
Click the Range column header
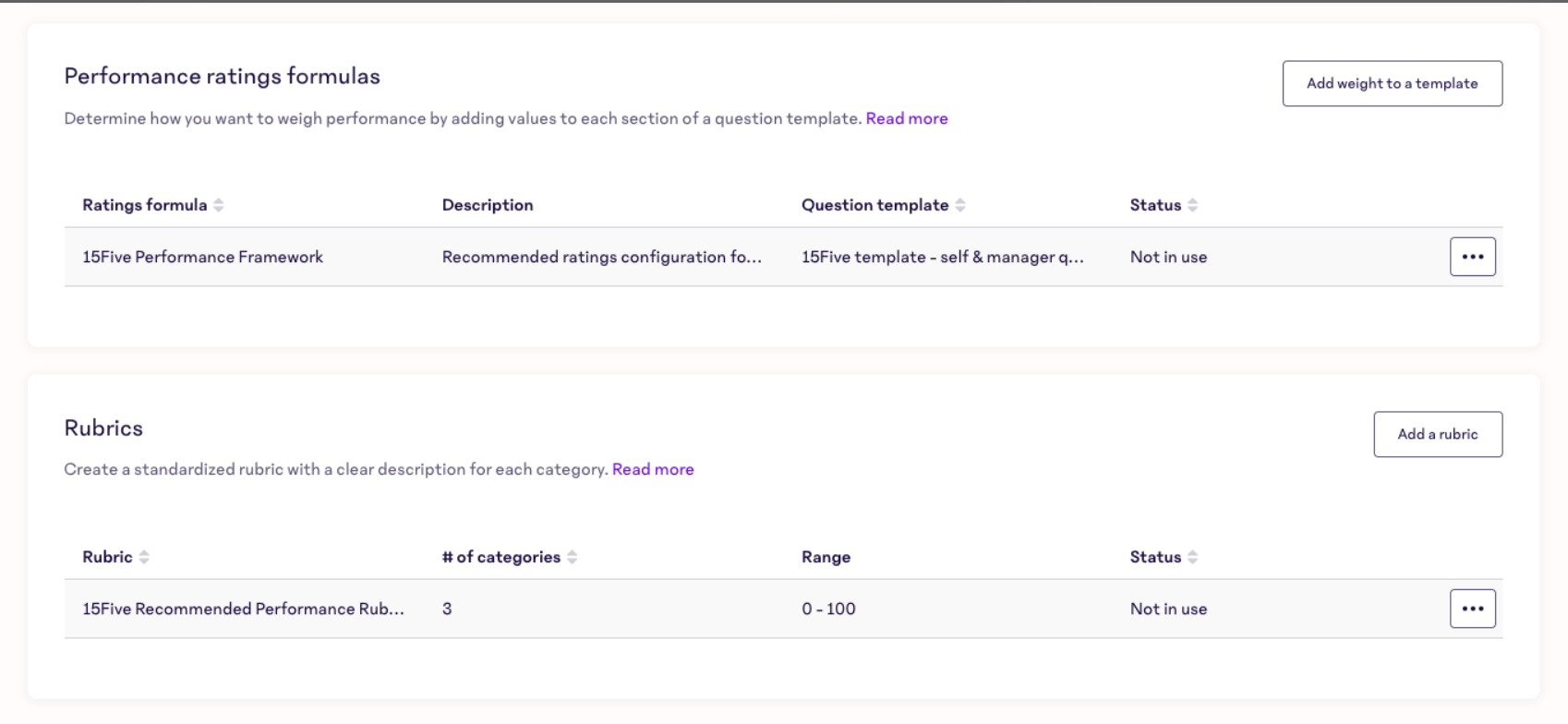[826, 557]
